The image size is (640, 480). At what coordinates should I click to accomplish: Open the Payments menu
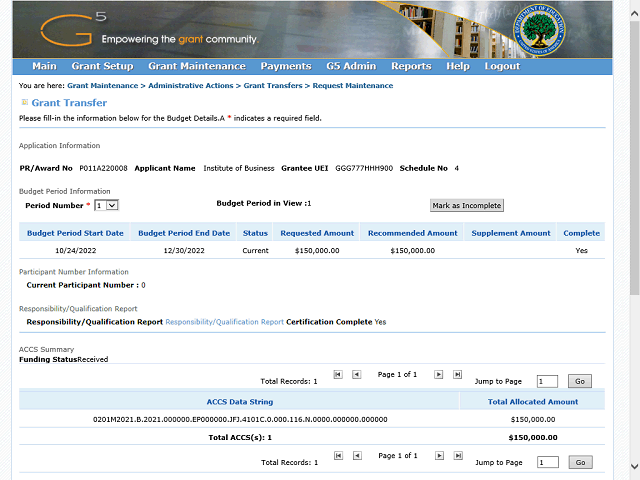coord(285,66)
